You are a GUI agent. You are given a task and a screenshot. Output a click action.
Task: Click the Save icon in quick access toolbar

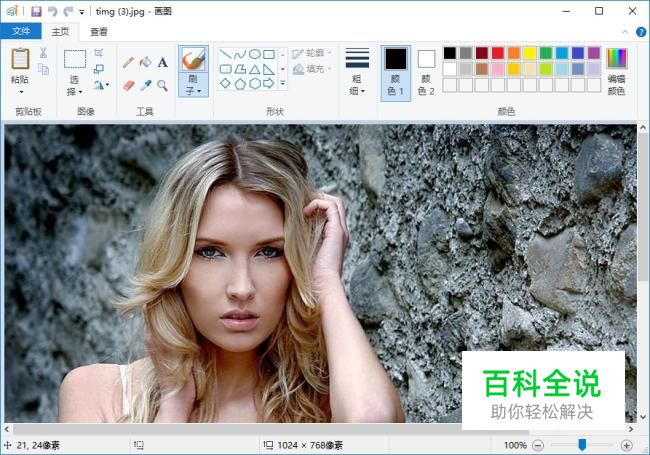point(36,11)
